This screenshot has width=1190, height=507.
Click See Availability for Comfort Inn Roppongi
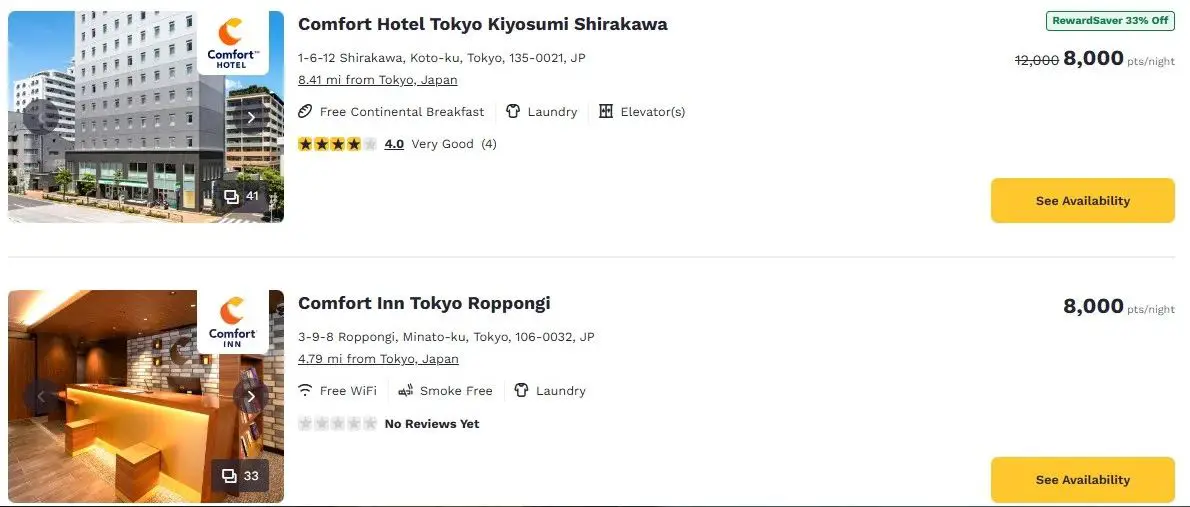pos(1082,480)
